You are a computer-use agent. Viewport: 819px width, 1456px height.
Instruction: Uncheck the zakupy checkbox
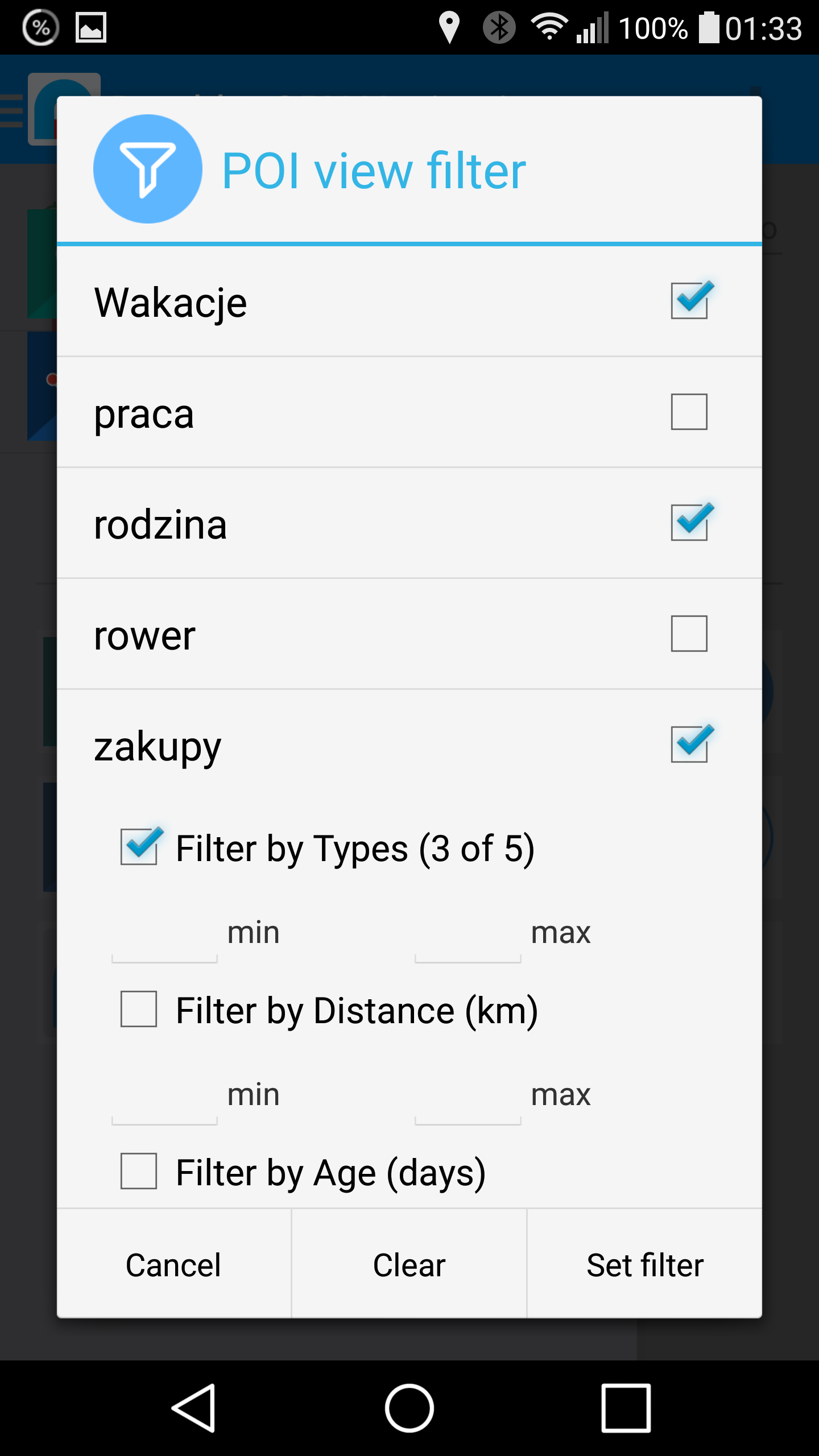pyautogui.click(x=689, y=744)
